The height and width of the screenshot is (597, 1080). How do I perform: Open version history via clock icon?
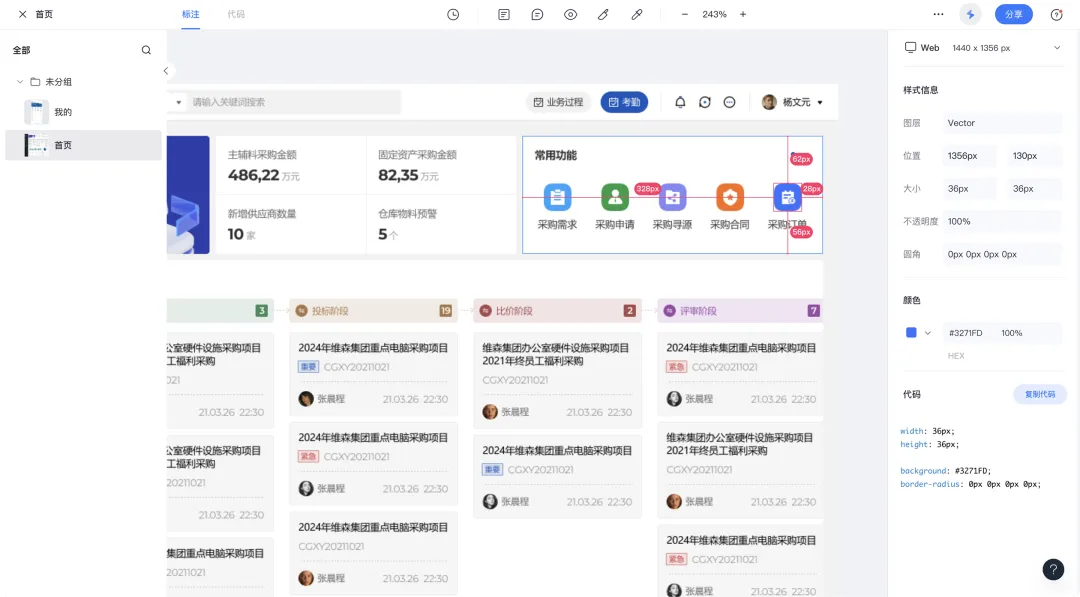453,14
